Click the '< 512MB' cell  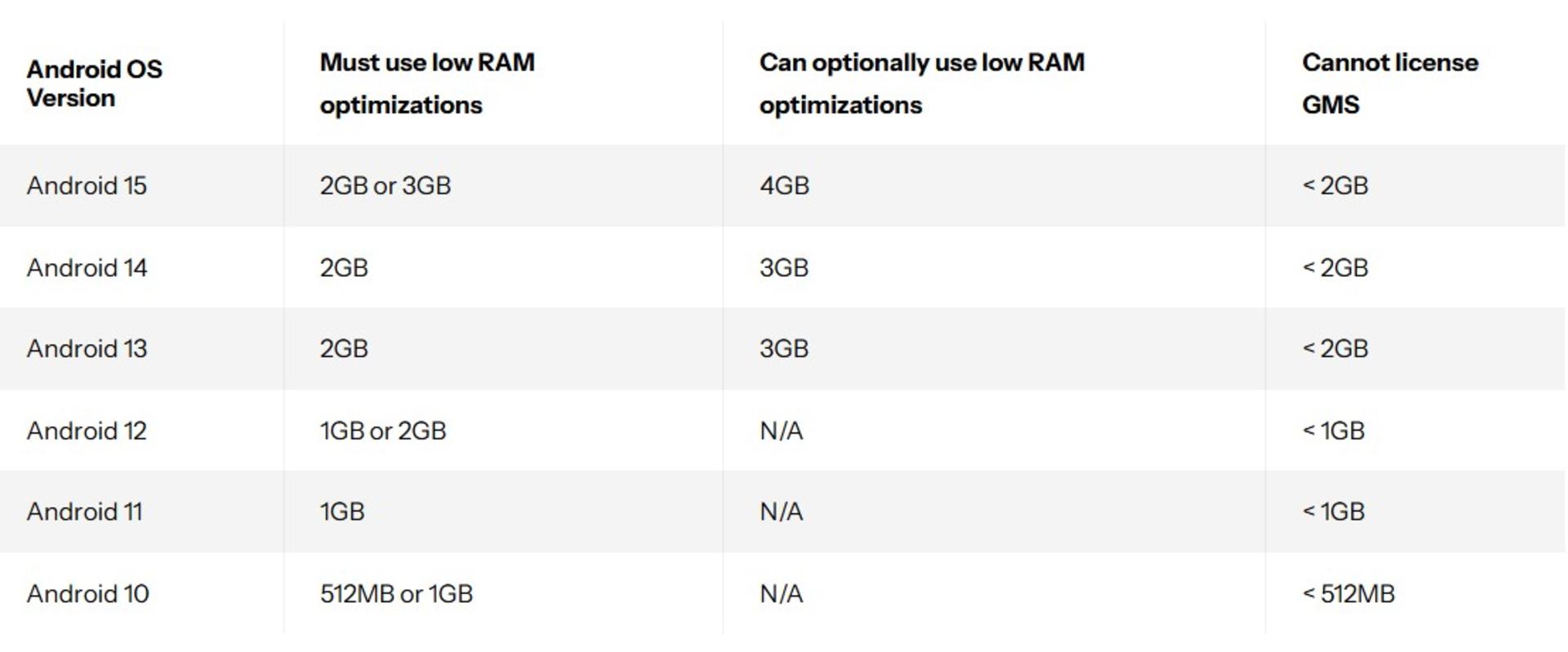coord(1348,593)
